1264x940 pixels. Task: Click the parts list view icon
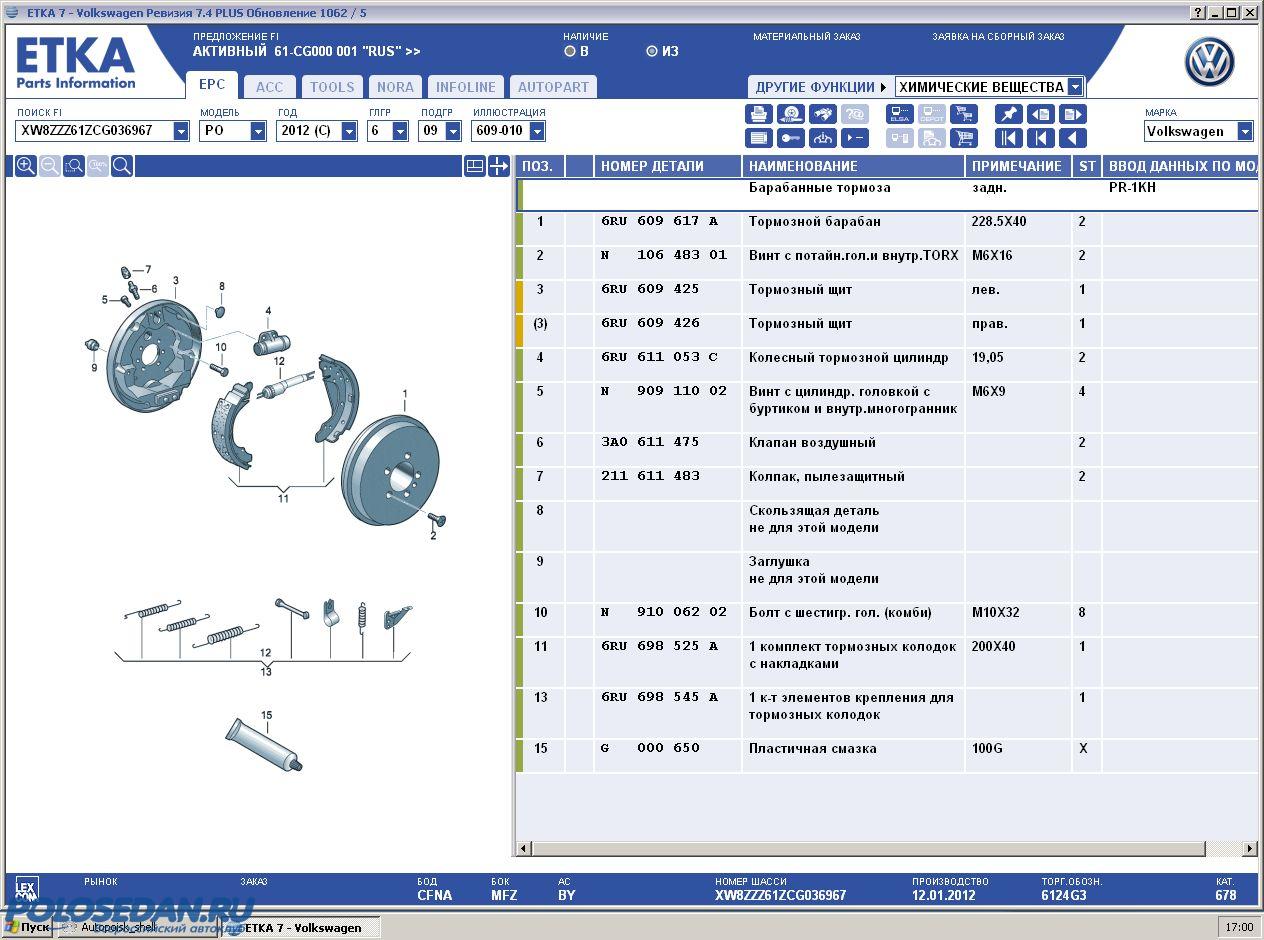click(x=759, y=138)
